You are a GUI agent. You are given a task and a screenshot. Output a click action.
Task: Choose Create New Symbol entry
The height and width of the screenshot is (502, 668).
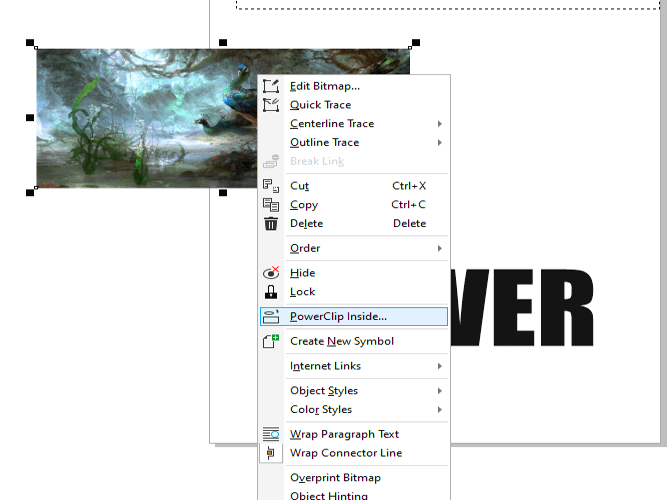pyautogui.click(x=354, y=341)
